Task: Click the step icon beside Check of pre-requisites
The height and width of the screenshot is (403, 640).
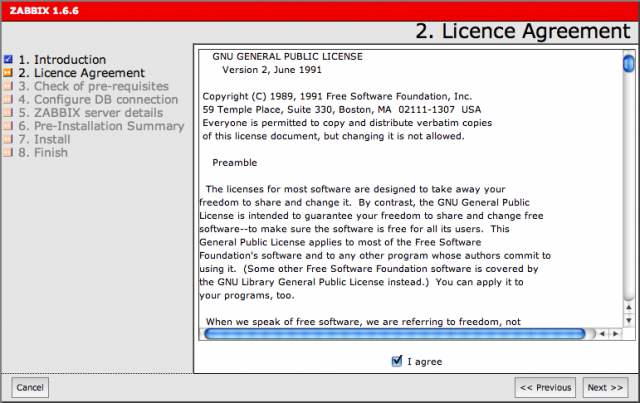Action: tap(8, 86)
